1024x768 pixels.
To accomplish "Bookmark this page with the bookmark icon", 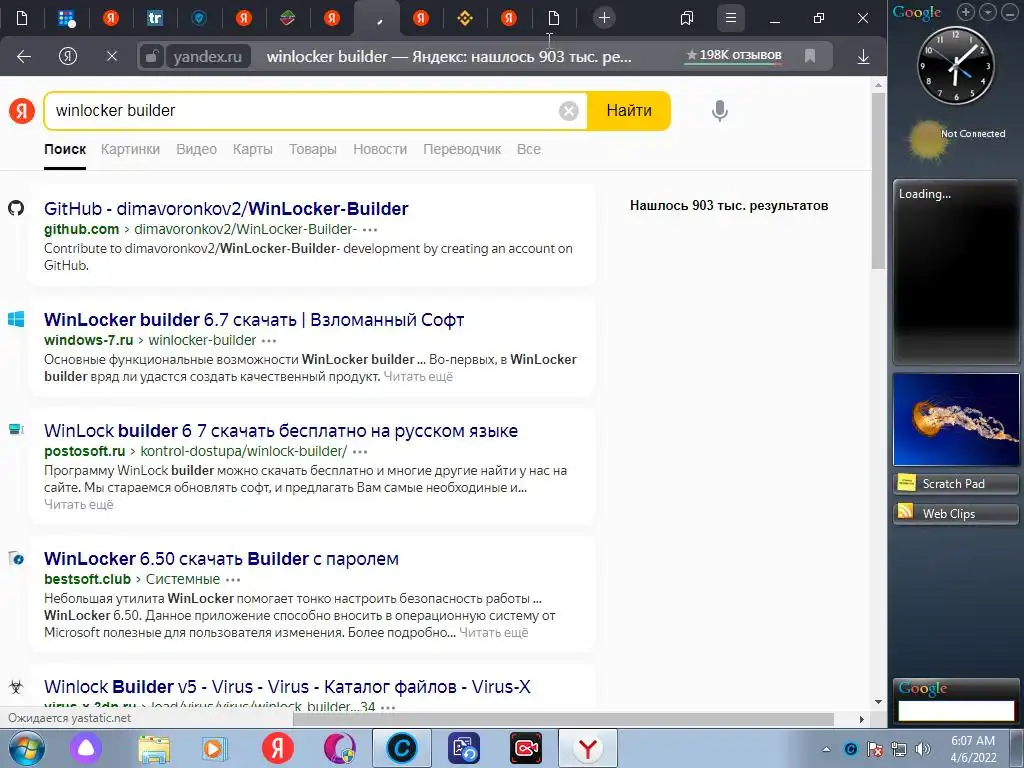I will point(810,56).
